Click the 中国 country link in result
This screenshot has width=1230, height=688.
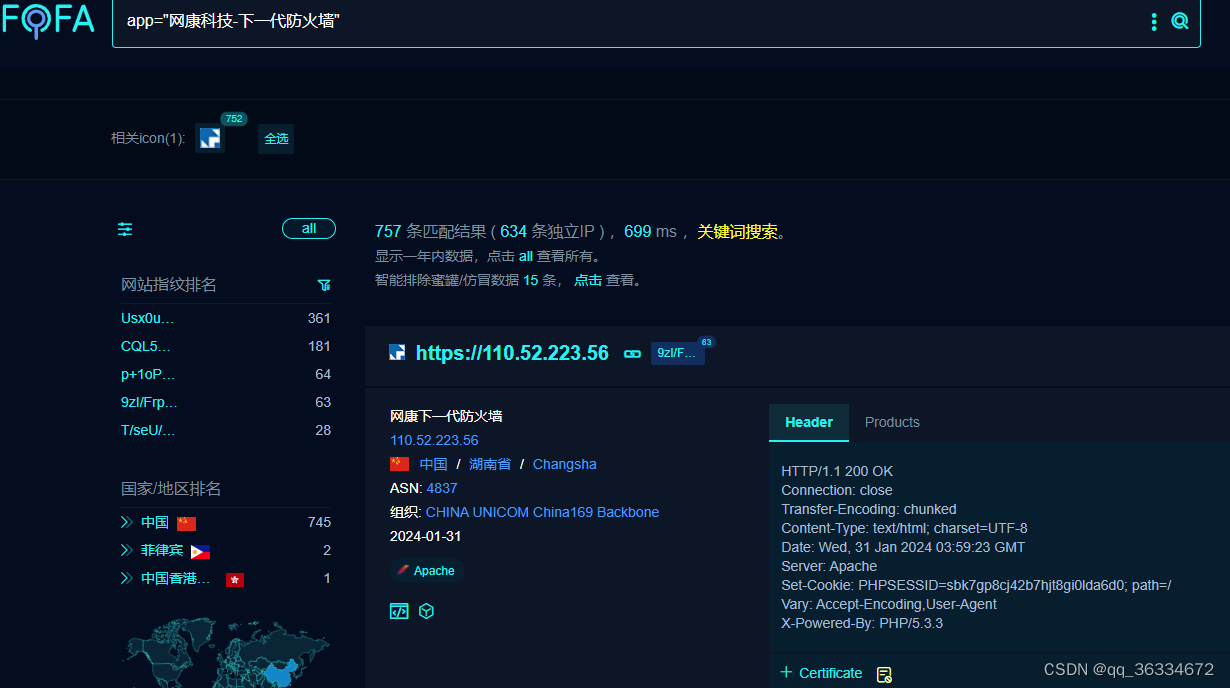point(433,464)
